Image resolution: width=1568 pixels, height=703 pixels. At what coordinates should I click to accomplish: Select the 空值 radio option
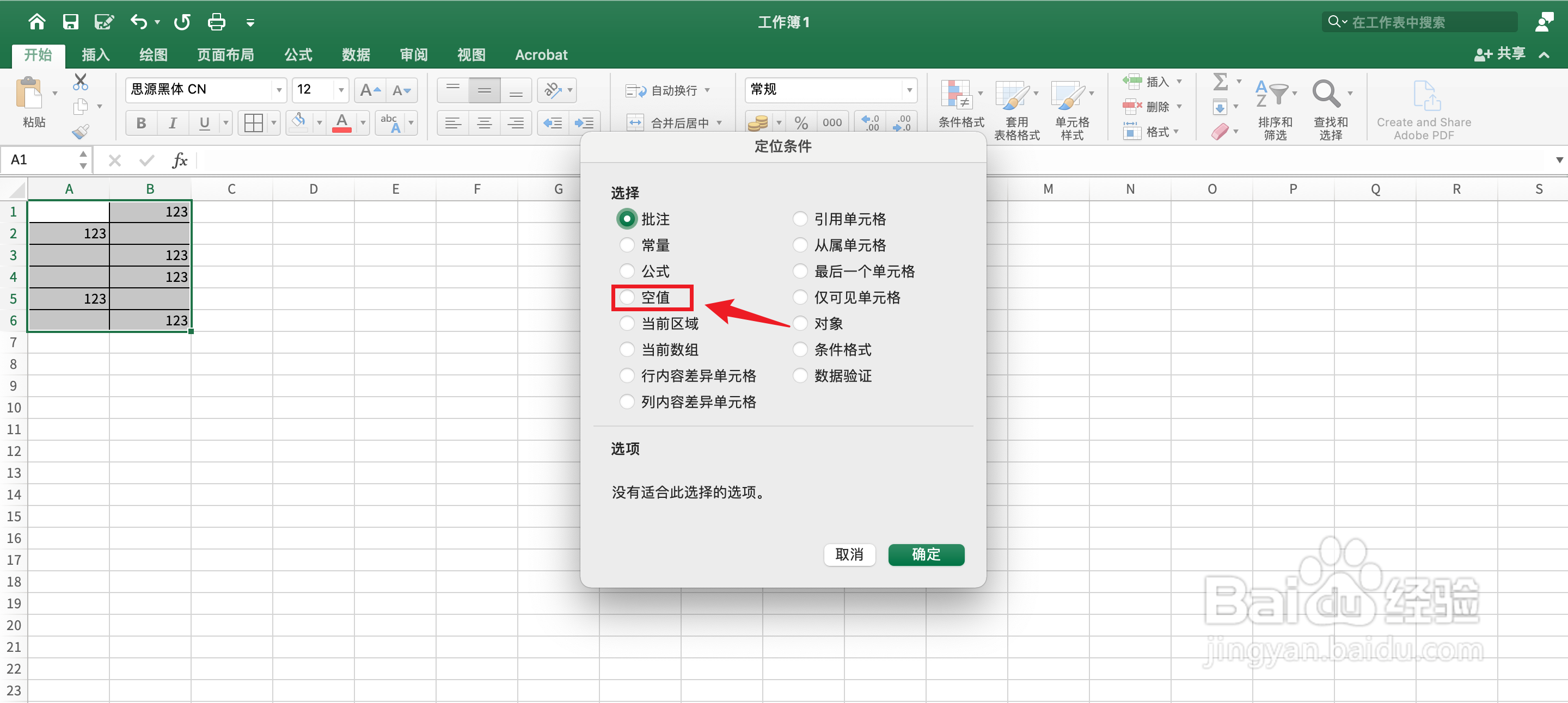coord(627,298)
